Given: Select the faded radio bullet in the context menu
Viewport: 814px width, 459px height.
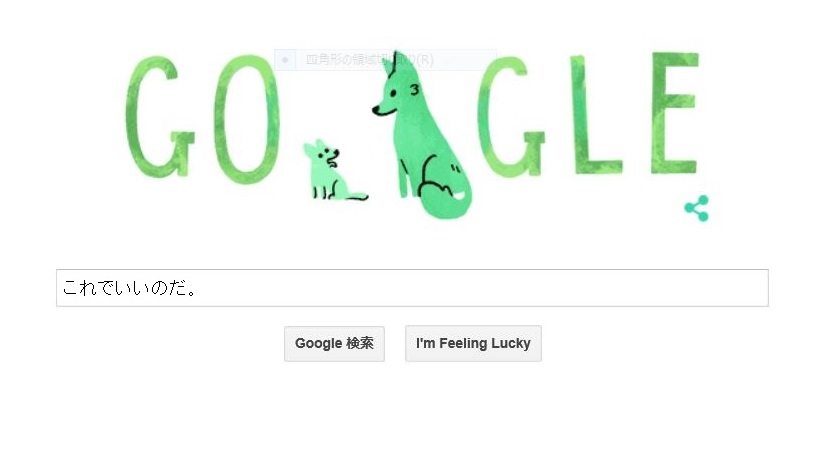Looking at the screenshot, I should coord(284,60).
